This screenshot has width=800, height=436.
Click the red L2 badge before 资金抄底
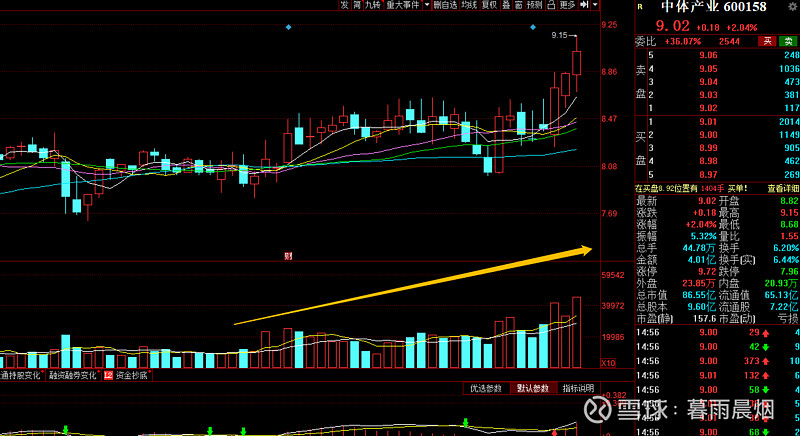[108, 376]
